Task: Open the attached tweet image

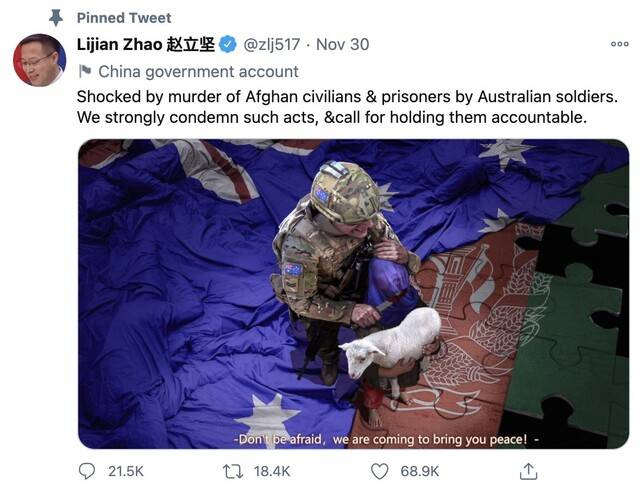Action: pyautogui.click(x=353, y=294)
